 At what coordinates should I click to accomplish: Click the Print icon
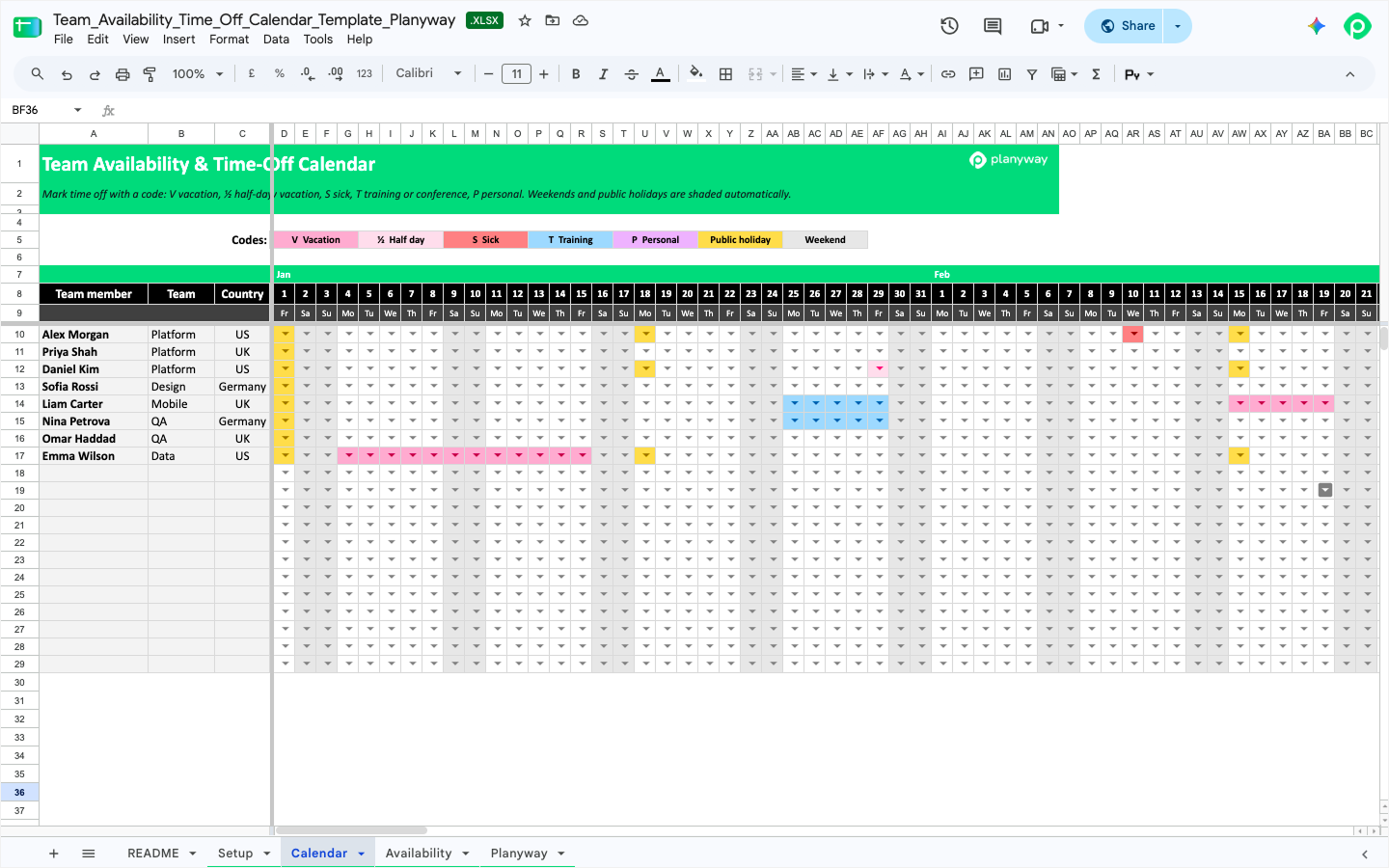(123, 74)
